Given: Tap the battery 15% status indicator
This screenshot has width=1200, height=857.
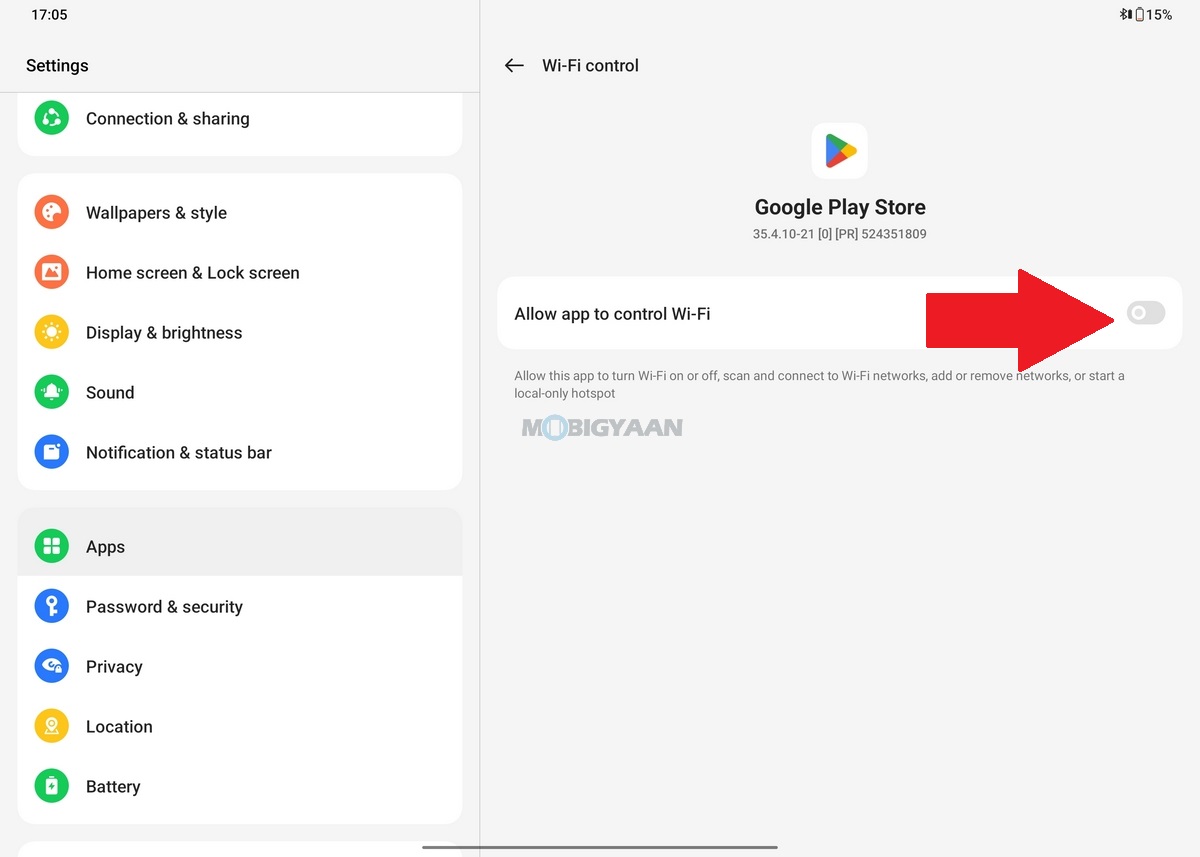Looking at the screenshot, I should click(1153, 15).
